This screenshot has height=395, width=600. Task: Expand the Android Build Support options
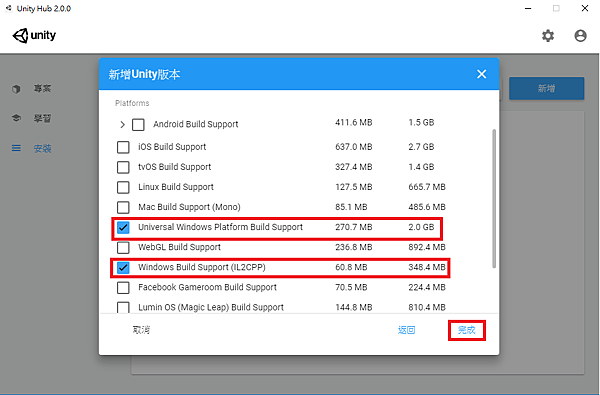122,124
